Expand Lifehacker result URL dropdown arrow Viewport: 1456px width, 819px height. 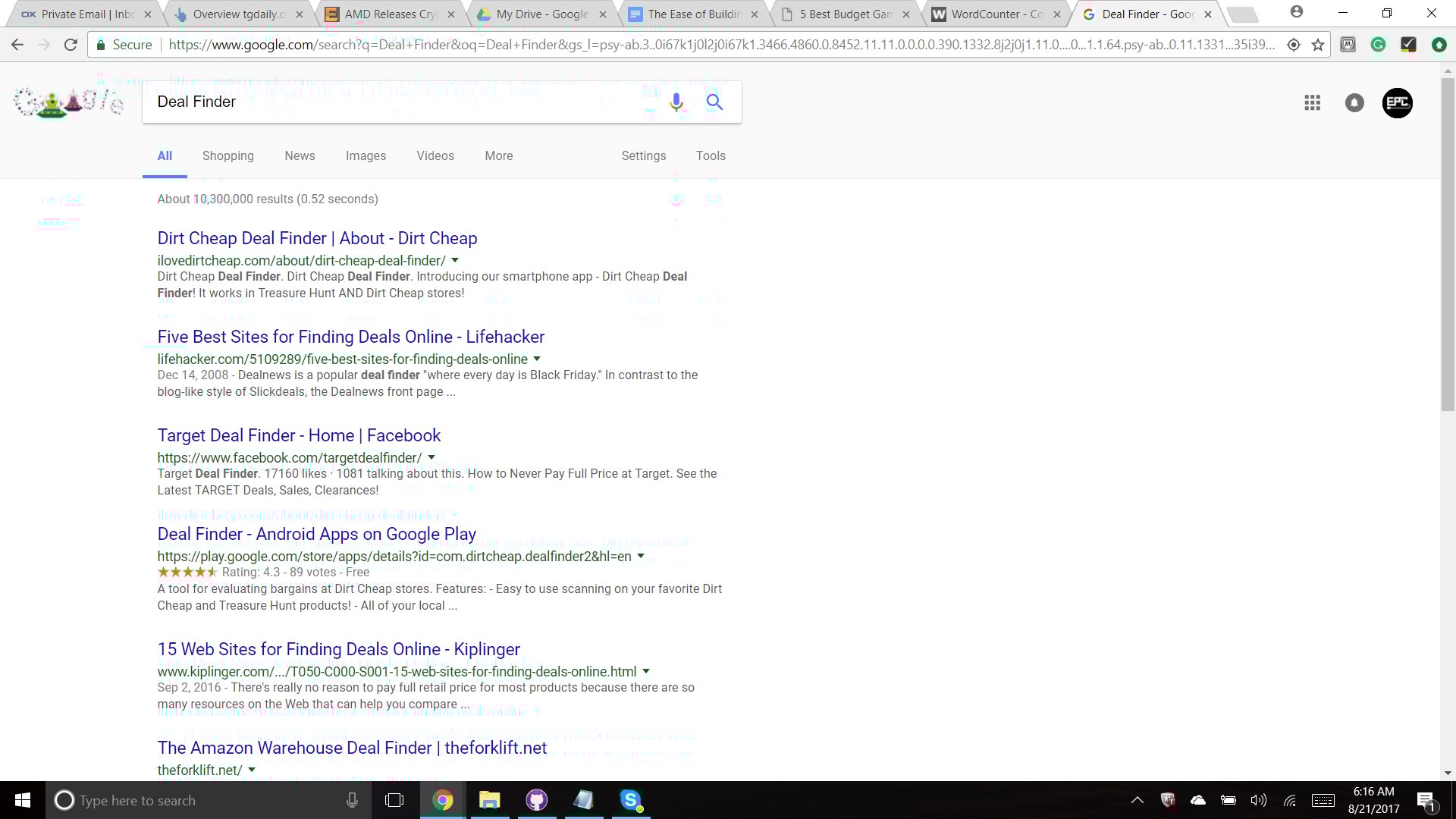point(537,359)
